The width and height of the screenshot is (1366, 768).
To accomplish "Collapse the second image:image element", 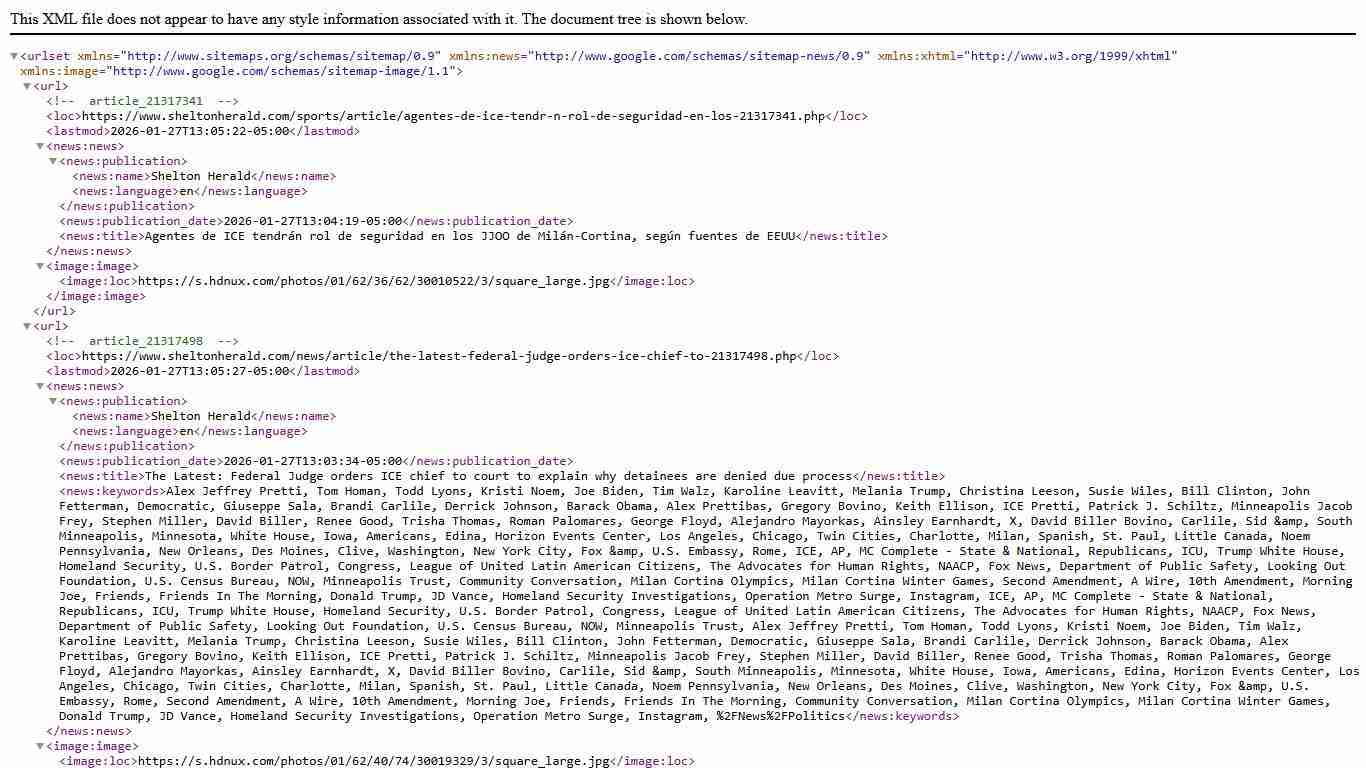I will coord(37,746).
